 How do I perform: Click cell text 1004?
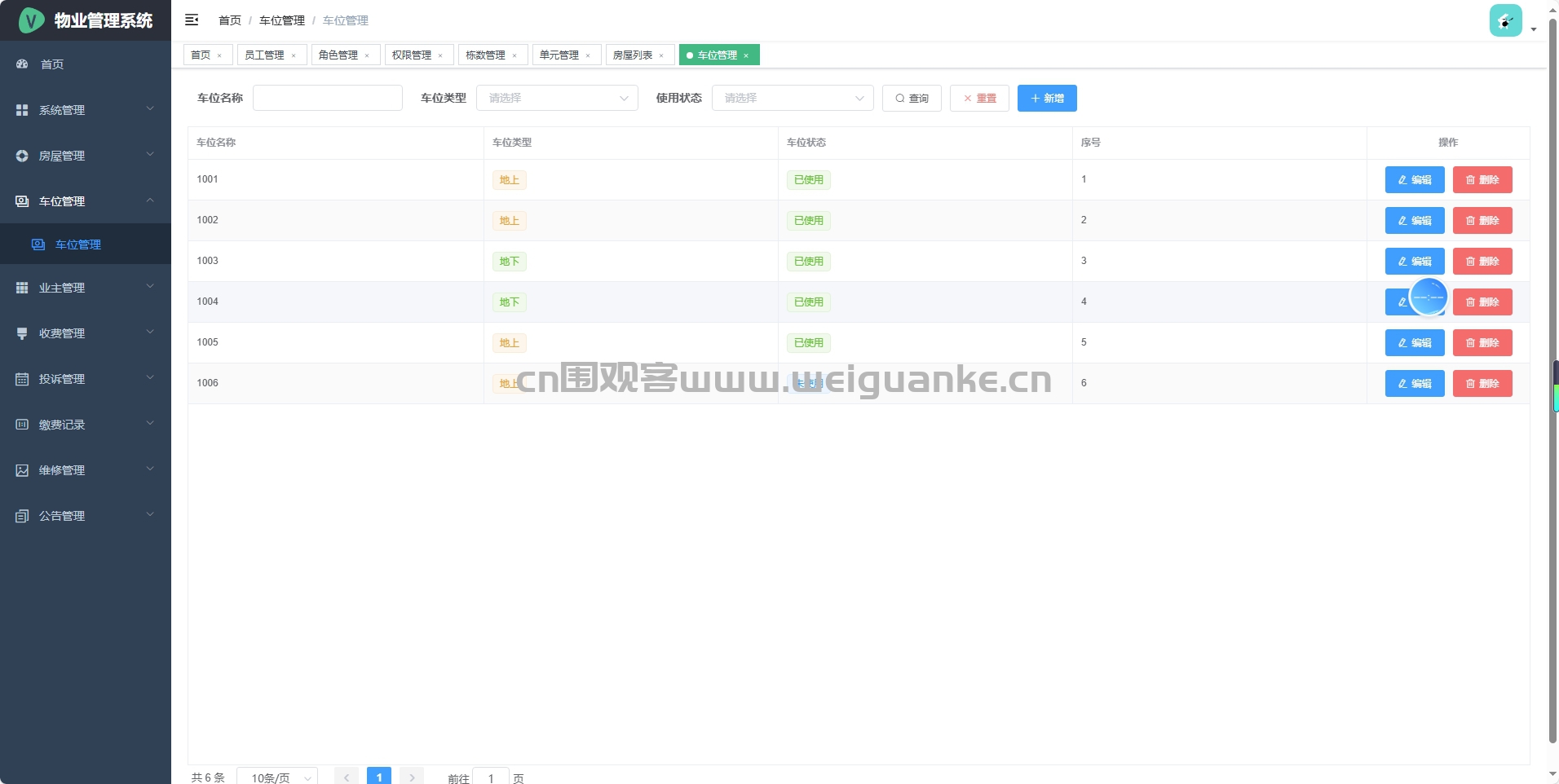click(207, 302)
